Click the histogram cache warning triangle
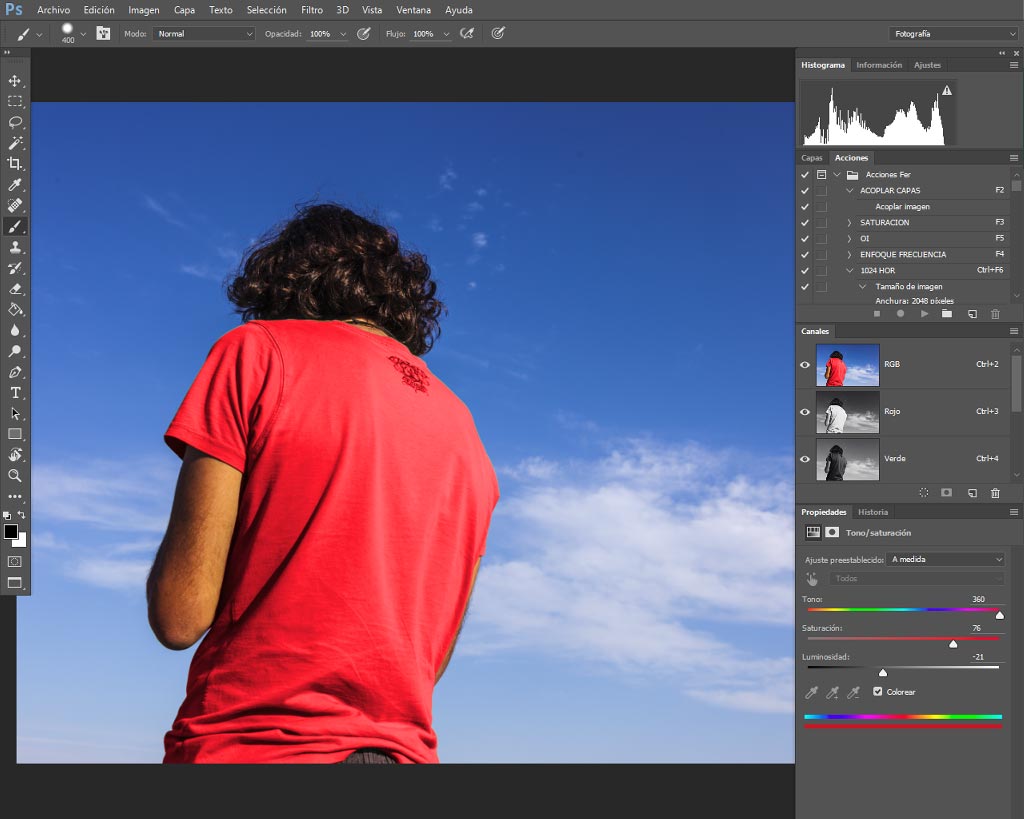This screenshot has width=1024, height=819. click(947, 91)
